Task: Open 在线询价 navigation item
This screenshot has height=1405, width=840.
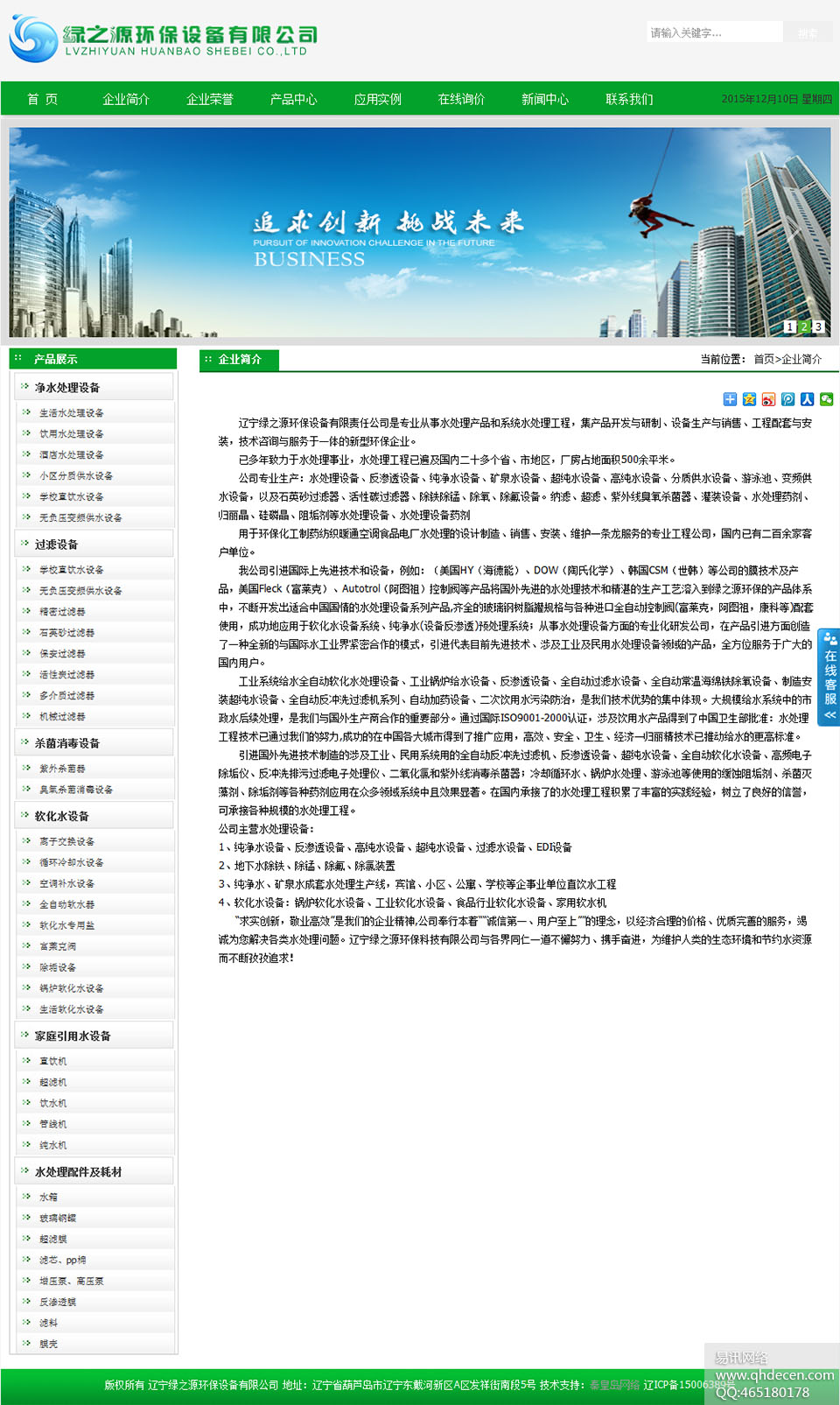Action: 461,99
